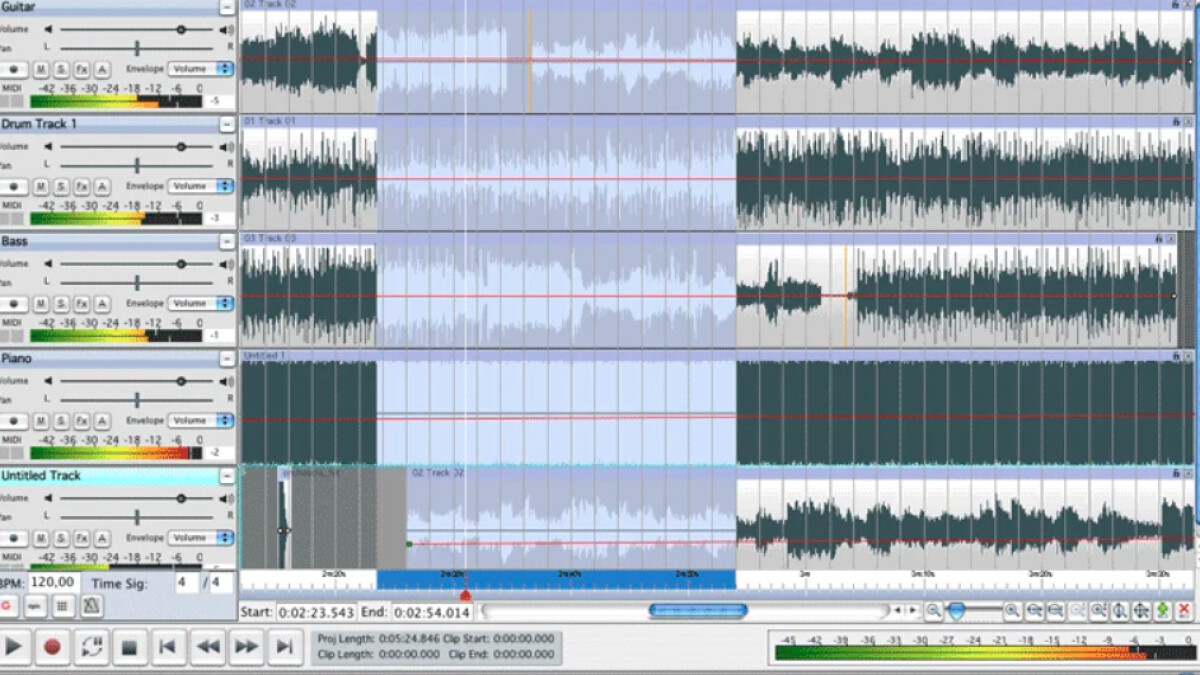The height and width of the screenshot is (675, 1200).
Task: Open the Envelope dropdown on the Guitar track
Action: pyautogui.click(x=200, y=69)
